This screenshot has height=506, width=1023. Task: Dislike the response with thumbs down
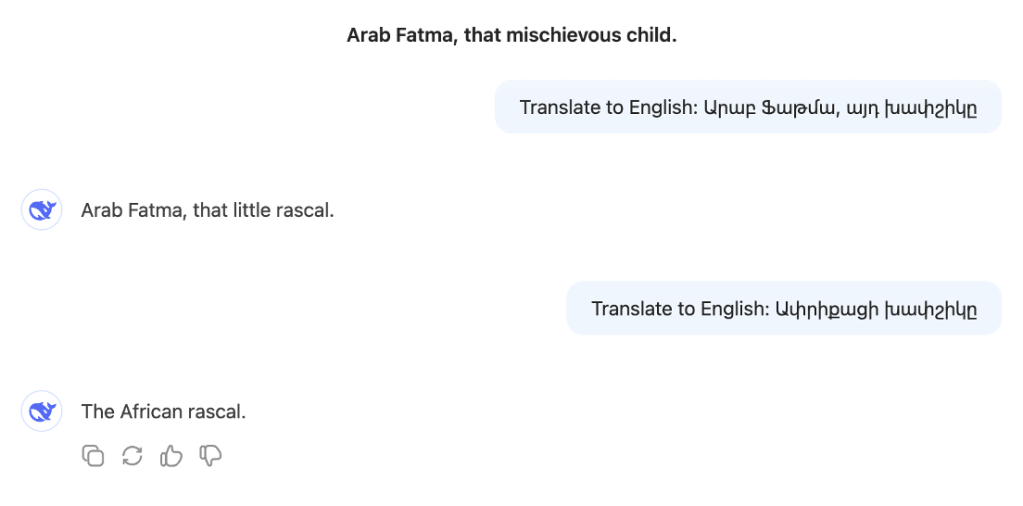coord(210,456)
